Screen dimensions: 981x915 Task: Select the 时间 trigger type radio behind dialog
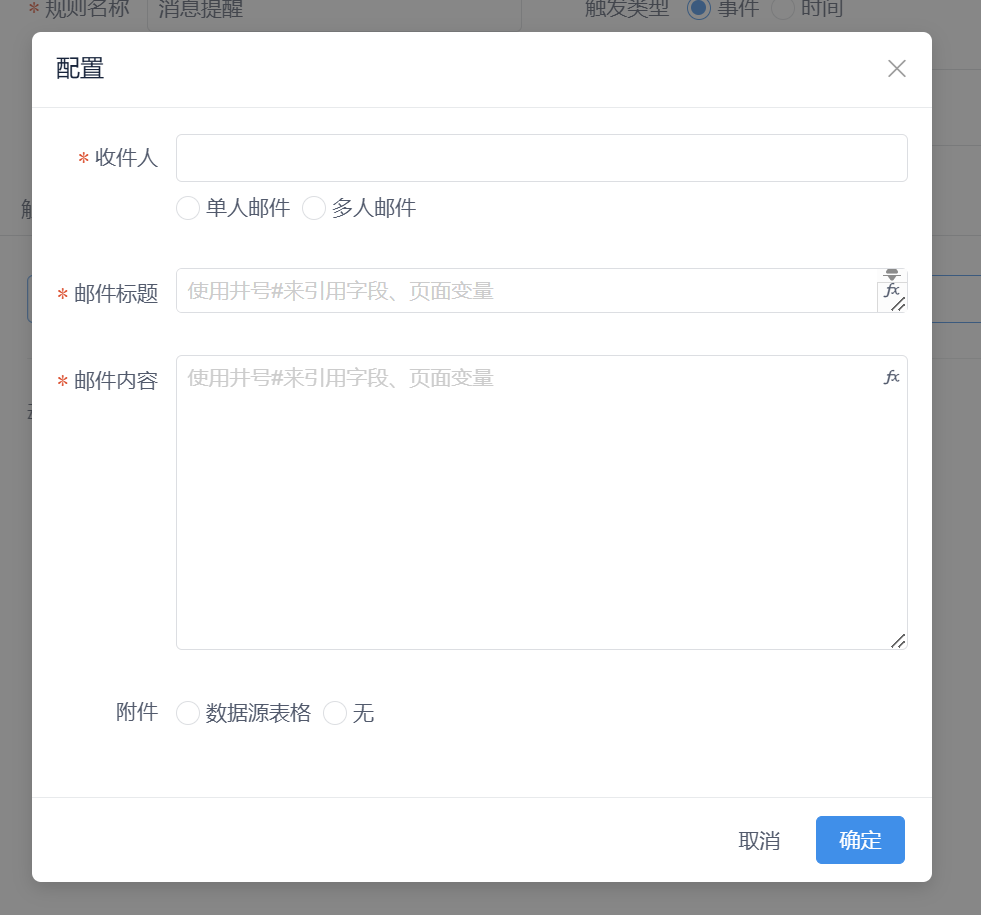(783, 9)
